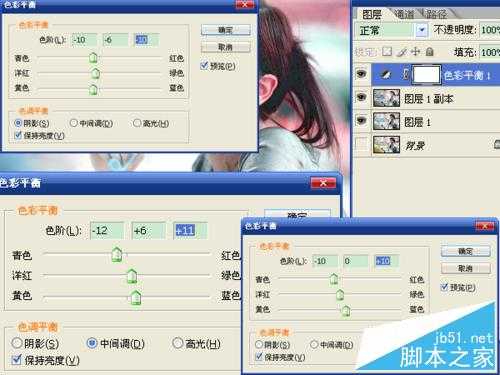Select 中间调(D) radio in the -12 +6 dialog
500x375 pixels.
(92, 343)
